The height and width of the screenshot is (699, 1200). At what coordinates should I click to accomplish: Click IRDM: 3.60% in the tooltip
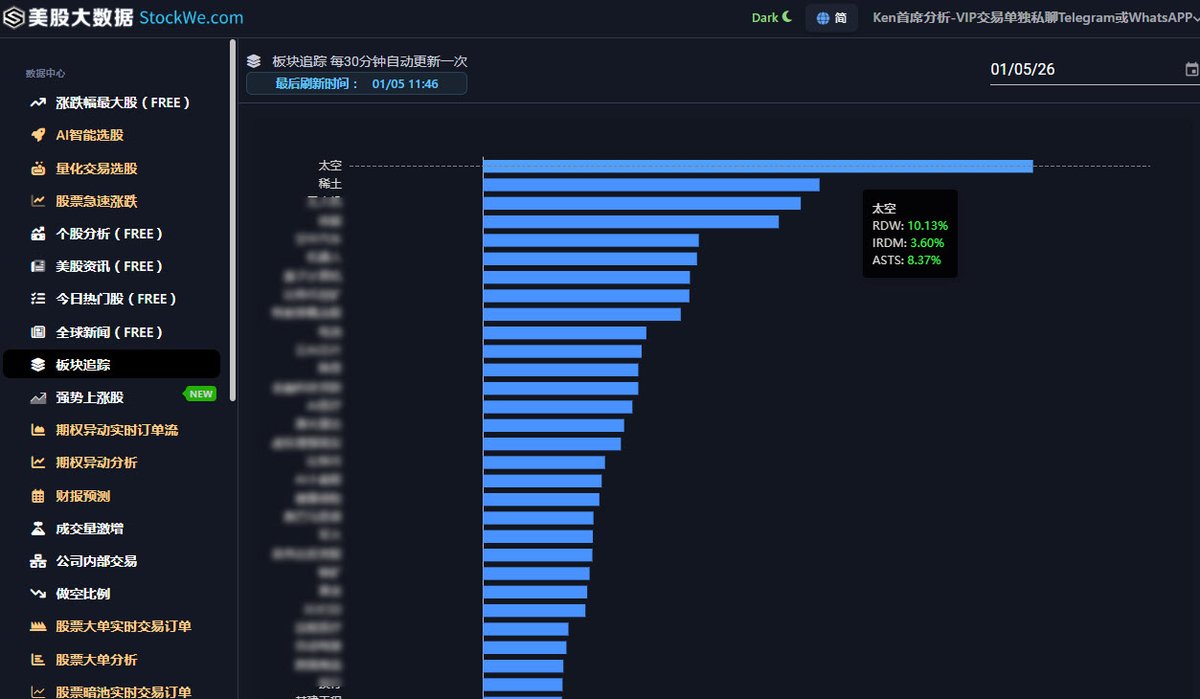pos(908,243)
